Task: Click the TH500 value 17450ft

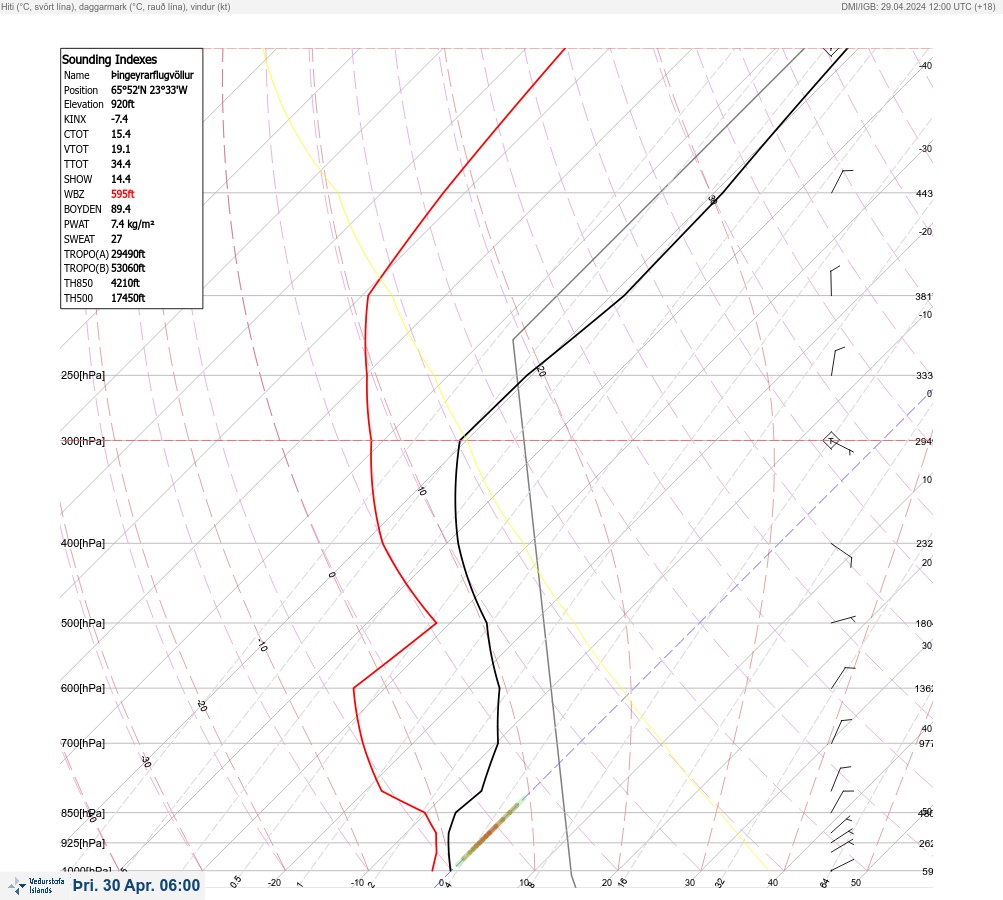Action: (x=128, y=298)
